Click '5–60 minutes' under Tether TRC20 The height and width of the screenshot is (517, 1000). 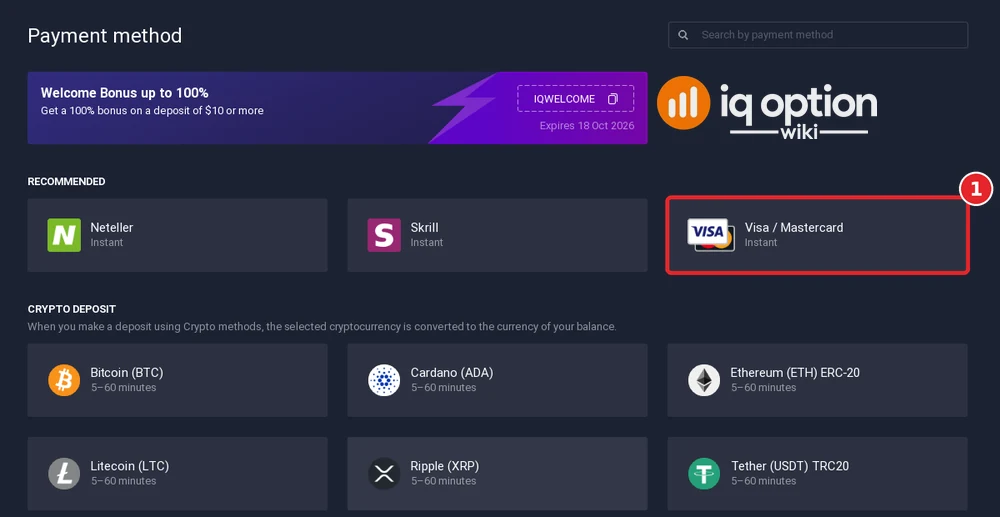[x=763, y=481]
